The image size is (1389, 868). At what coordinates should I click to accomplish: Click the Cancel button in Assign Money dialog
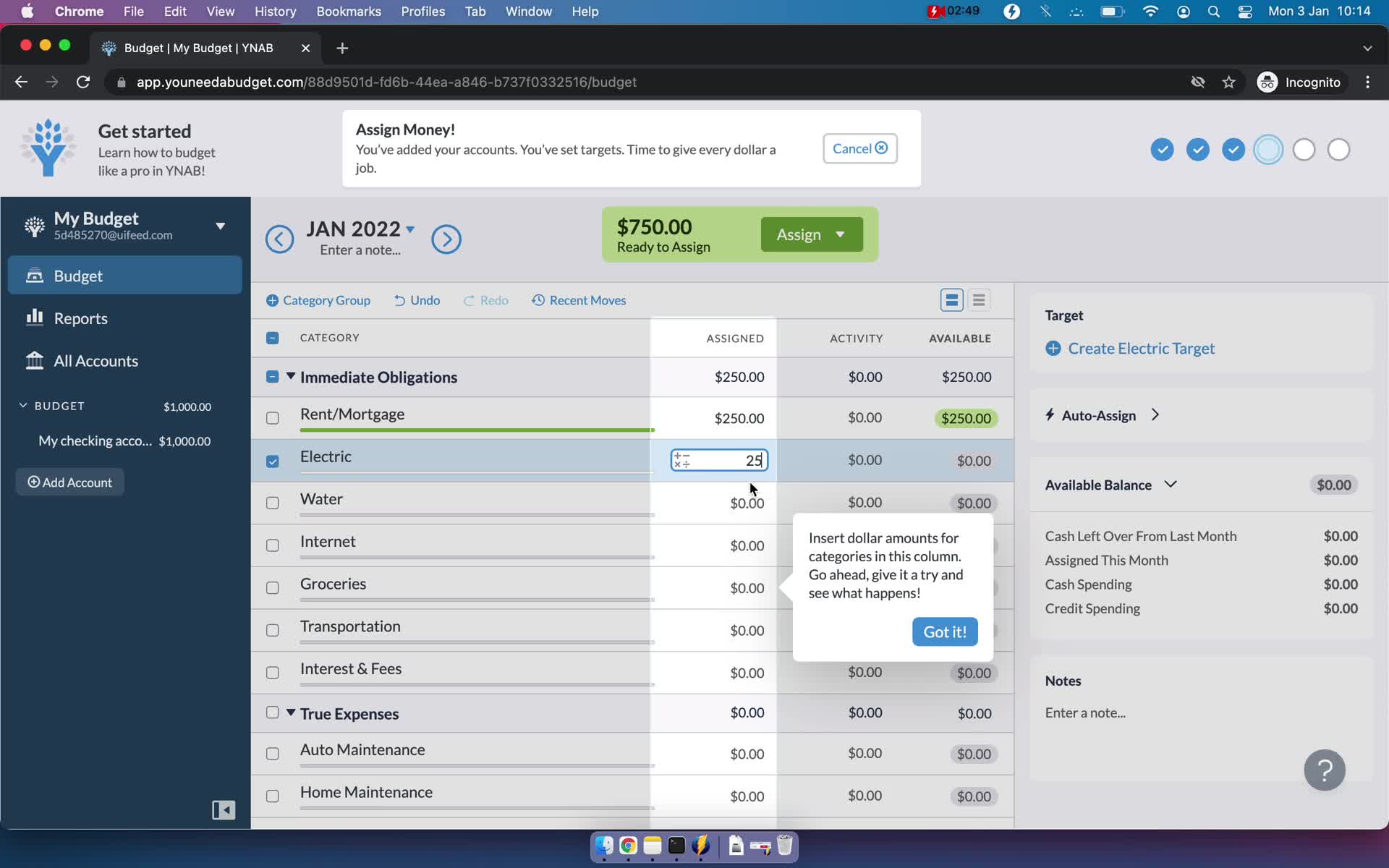pos(858,147)
